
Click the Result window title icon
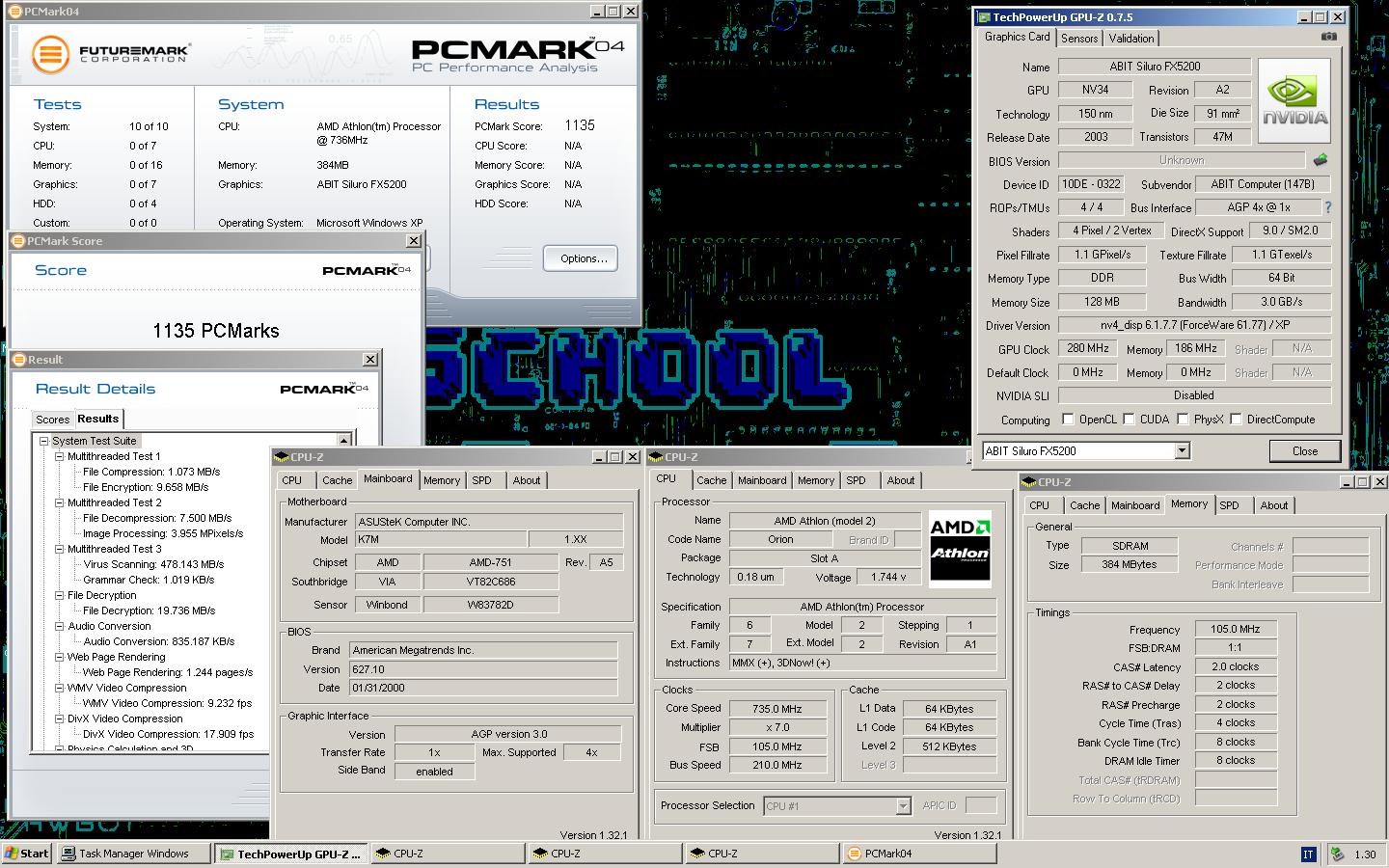click(18, 360)
